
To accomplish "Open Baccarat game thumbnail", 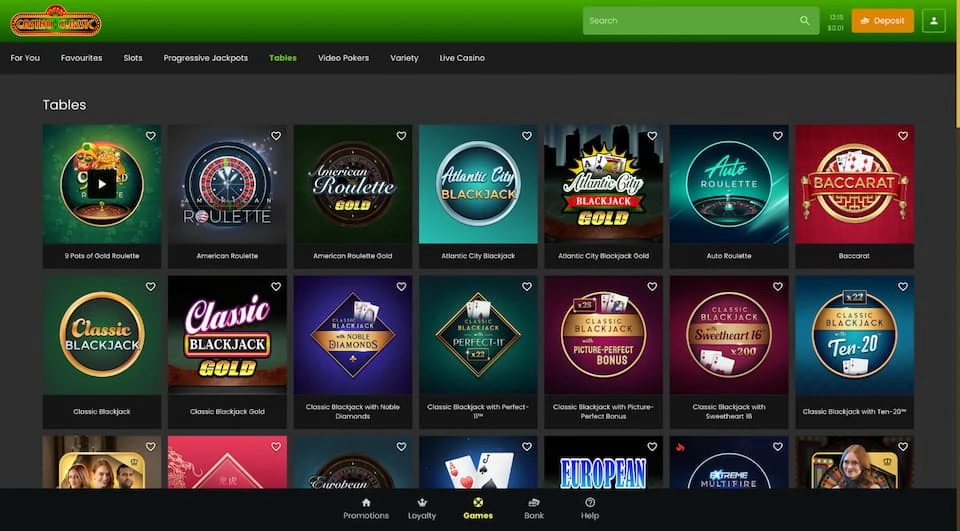I will [854, 184].
